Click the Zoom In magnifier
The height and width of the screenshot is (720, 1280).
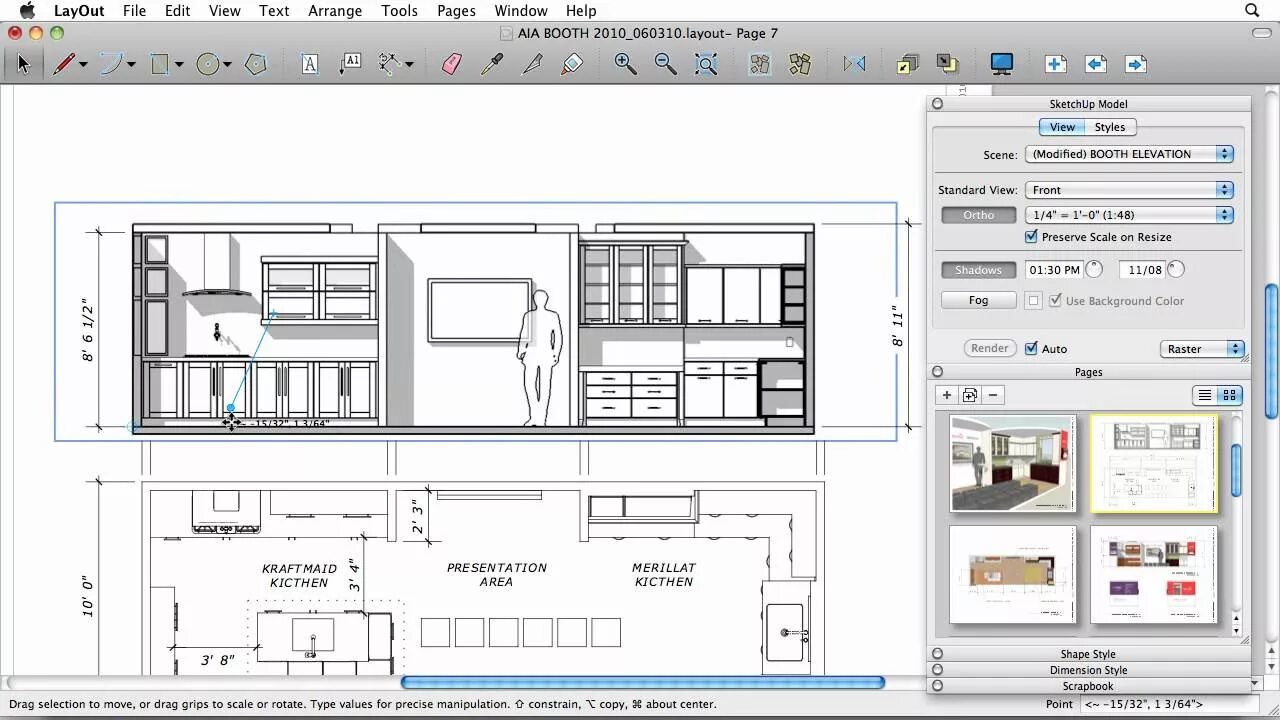[x=625, y=64]
